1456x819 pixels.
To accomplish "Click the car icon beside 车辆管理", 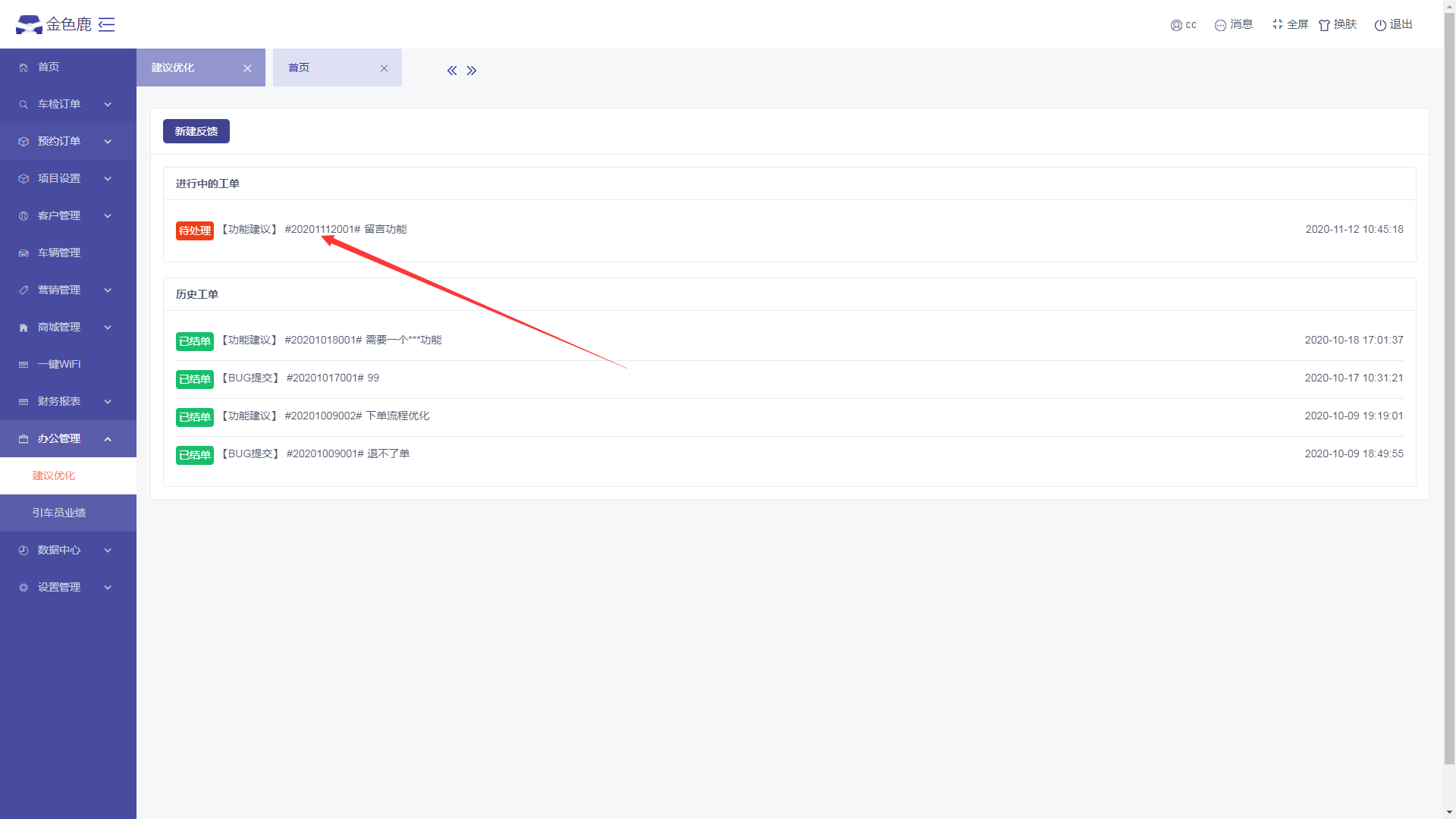I will 24,253.
